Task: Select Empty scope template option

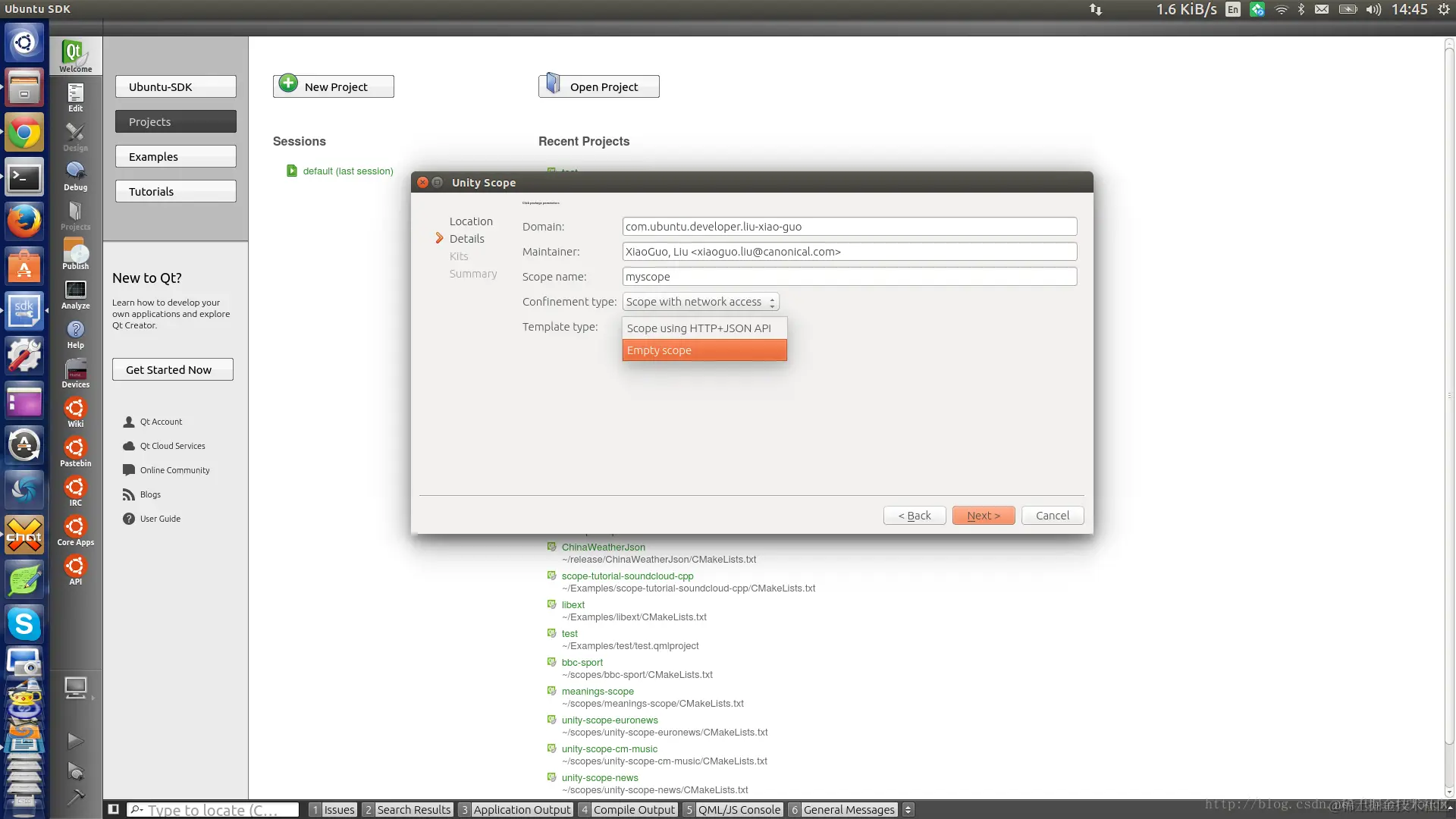Action: [704, 350]
